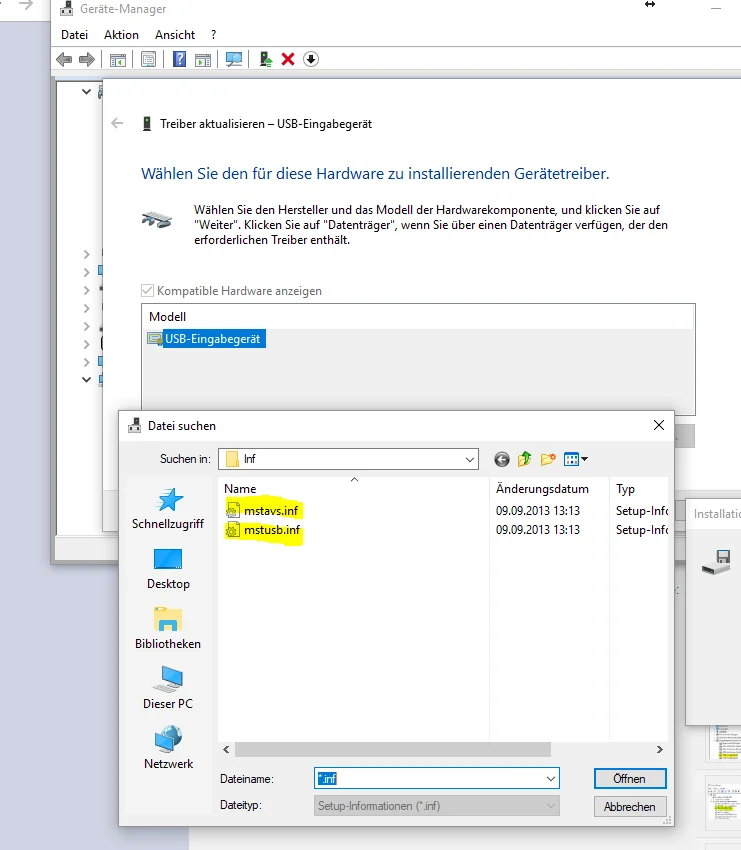Click the toolbar back arrow in Geräte-Manager
This screenshot has height=850, width=741.
(x=65, y=59)
